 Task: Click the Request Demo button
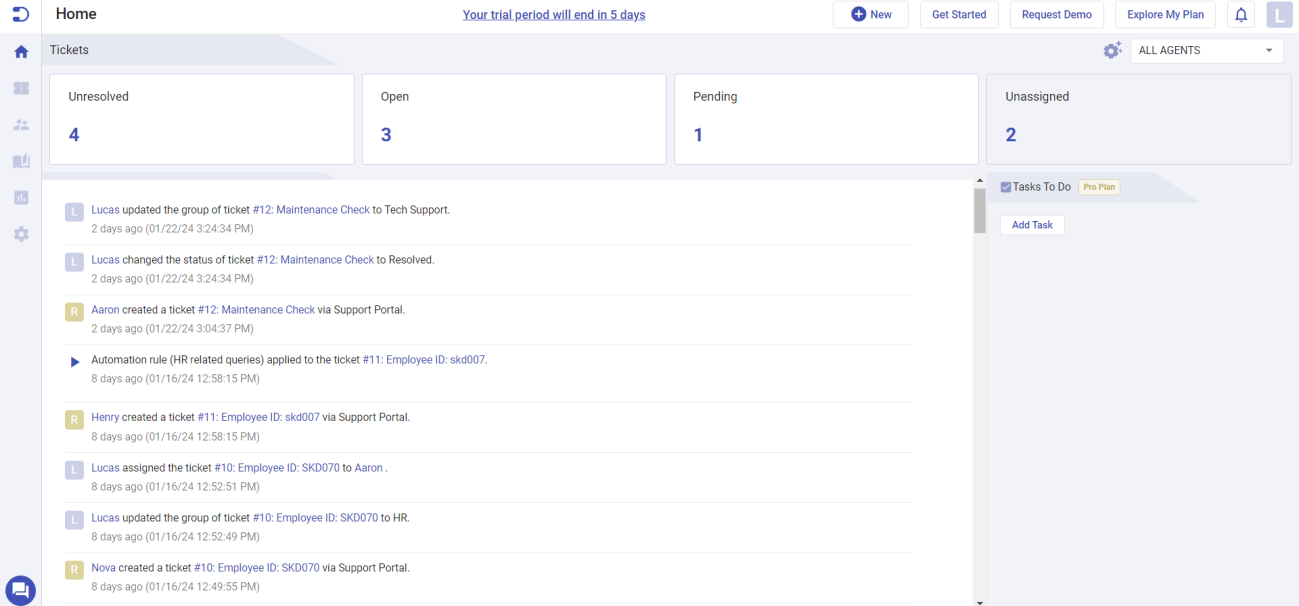(1056, 15)
